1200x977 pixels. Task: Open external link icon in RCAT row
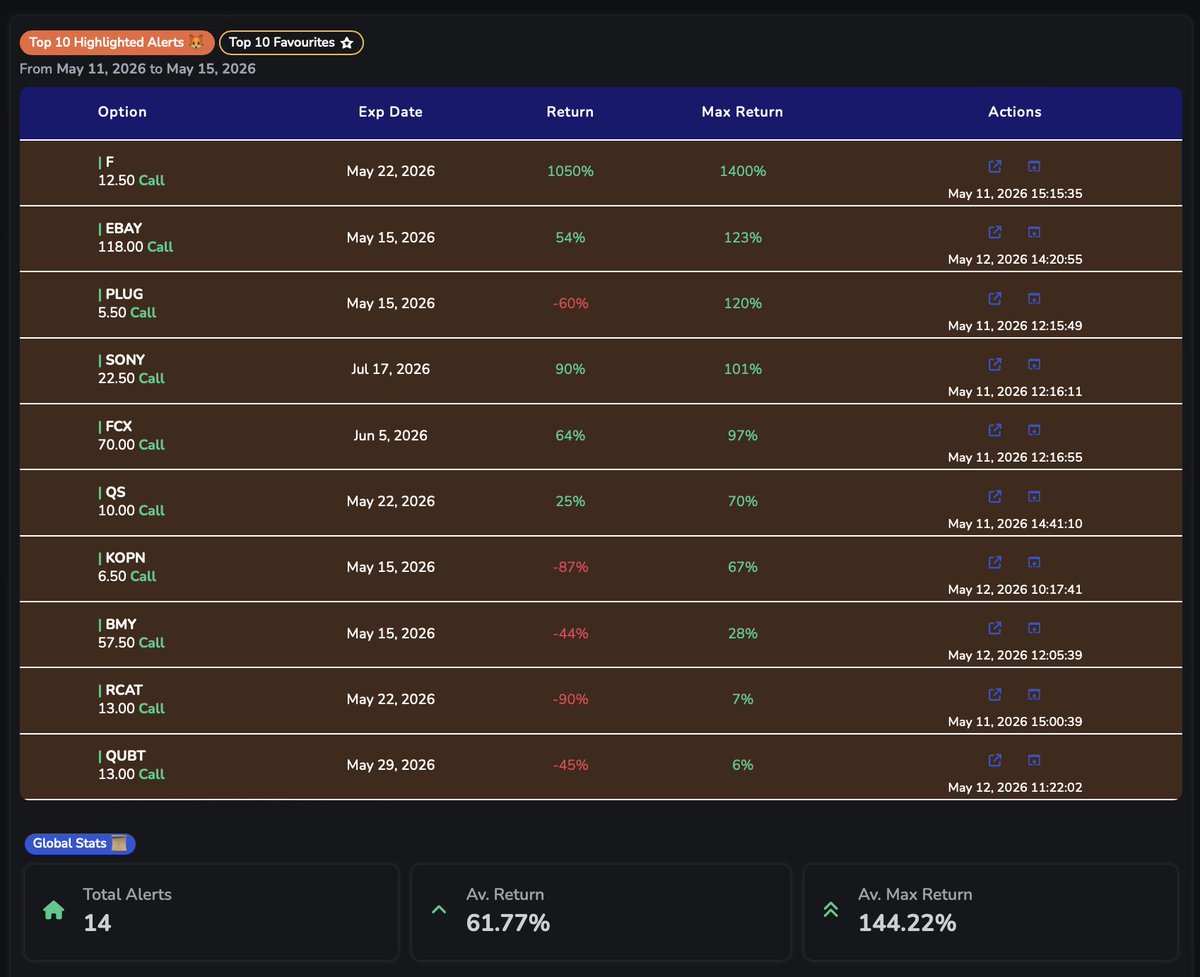pos(995,694)
